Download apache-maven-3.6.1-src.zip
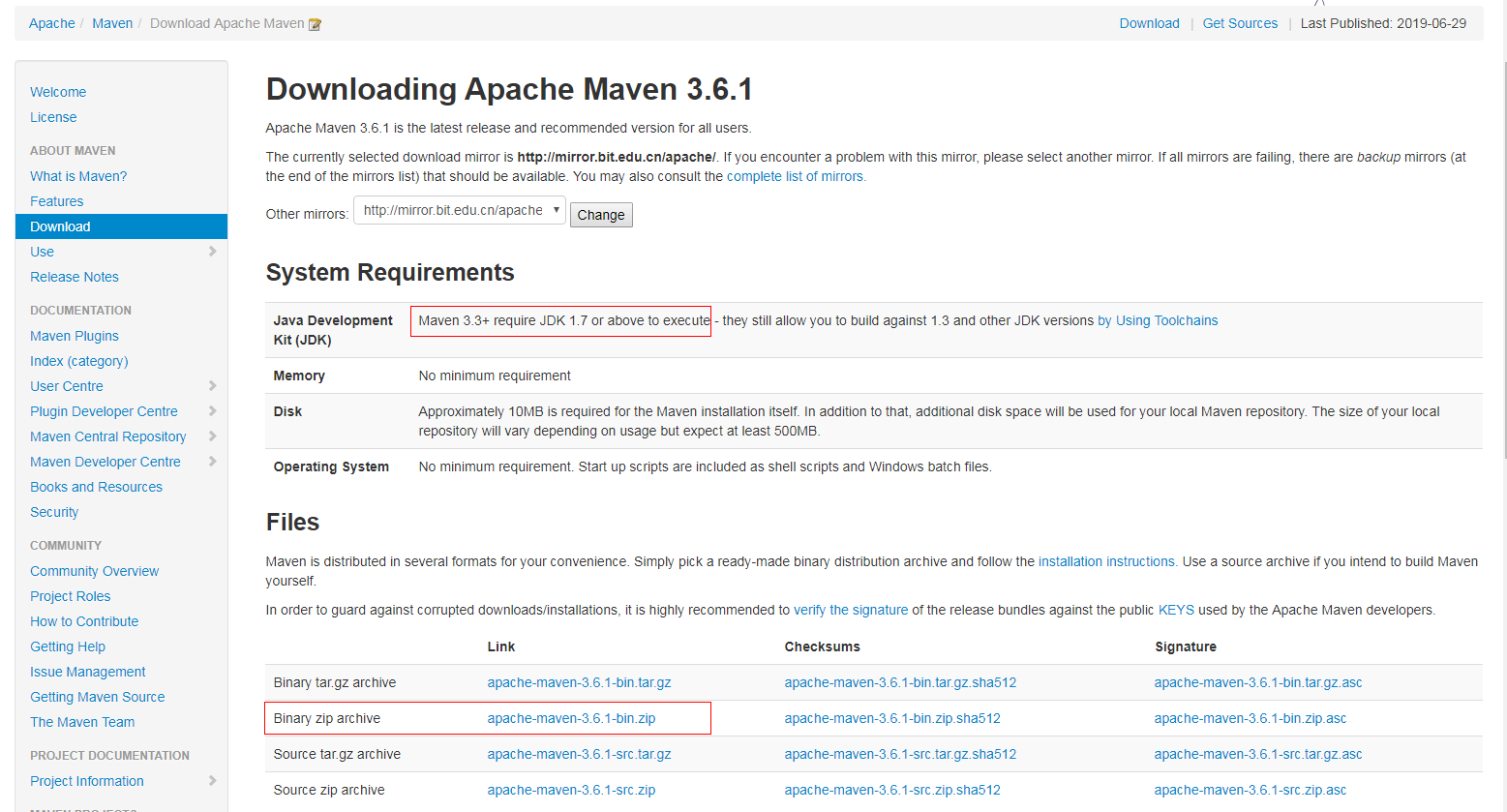This screenshot has height=812, width=1507. tap(571, 790)
